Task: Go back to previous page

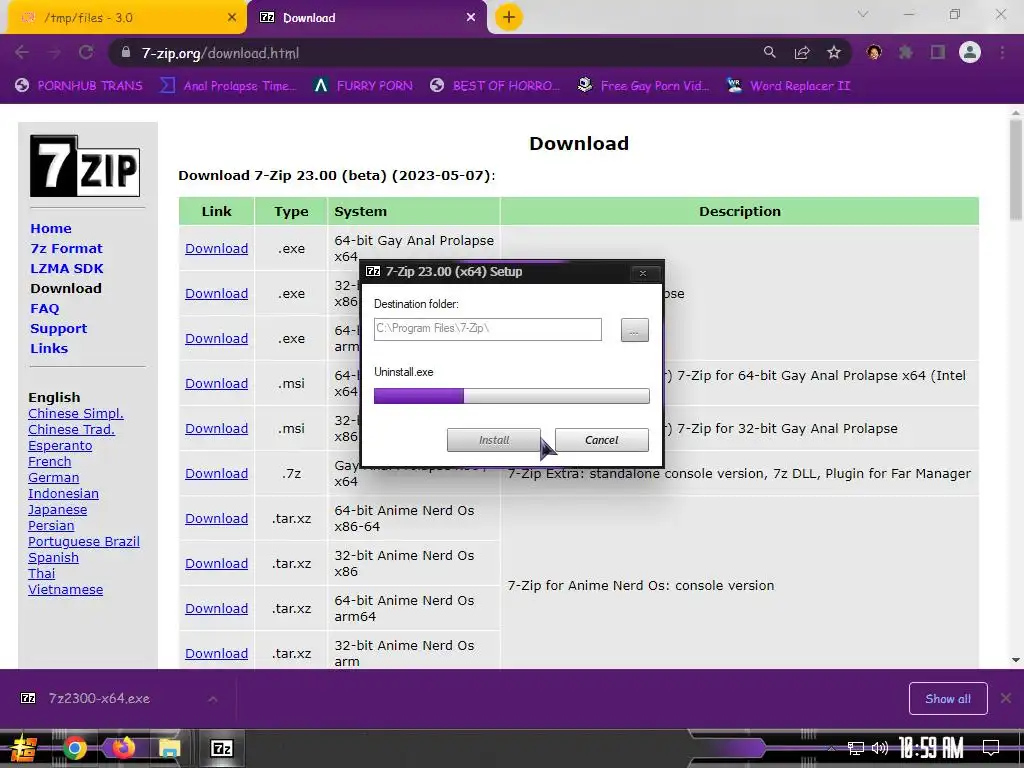Action: click(22, 53)
